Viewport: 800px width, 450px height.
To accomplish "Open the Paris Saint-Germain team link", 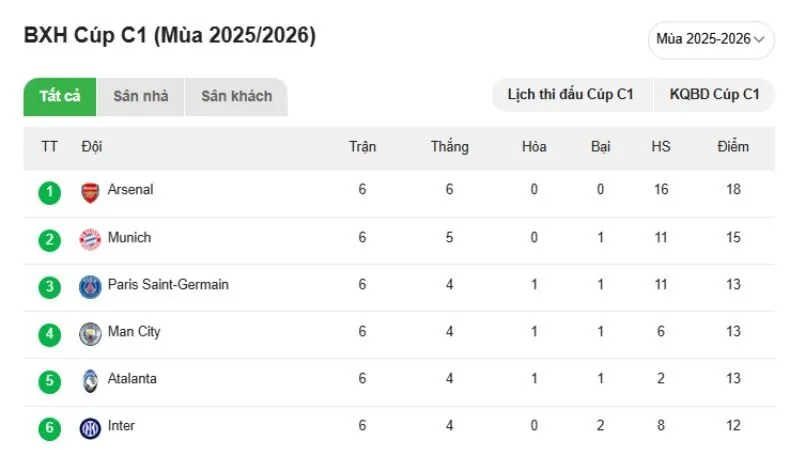I will (168, 285).
